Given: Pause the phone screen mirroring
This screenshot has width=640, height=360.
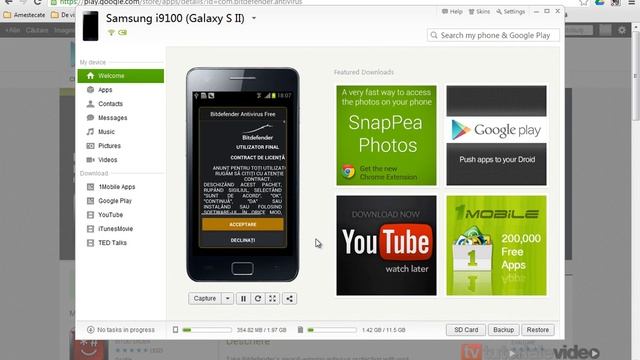Looking at the screenshot, I should click(x=243, y=298).
